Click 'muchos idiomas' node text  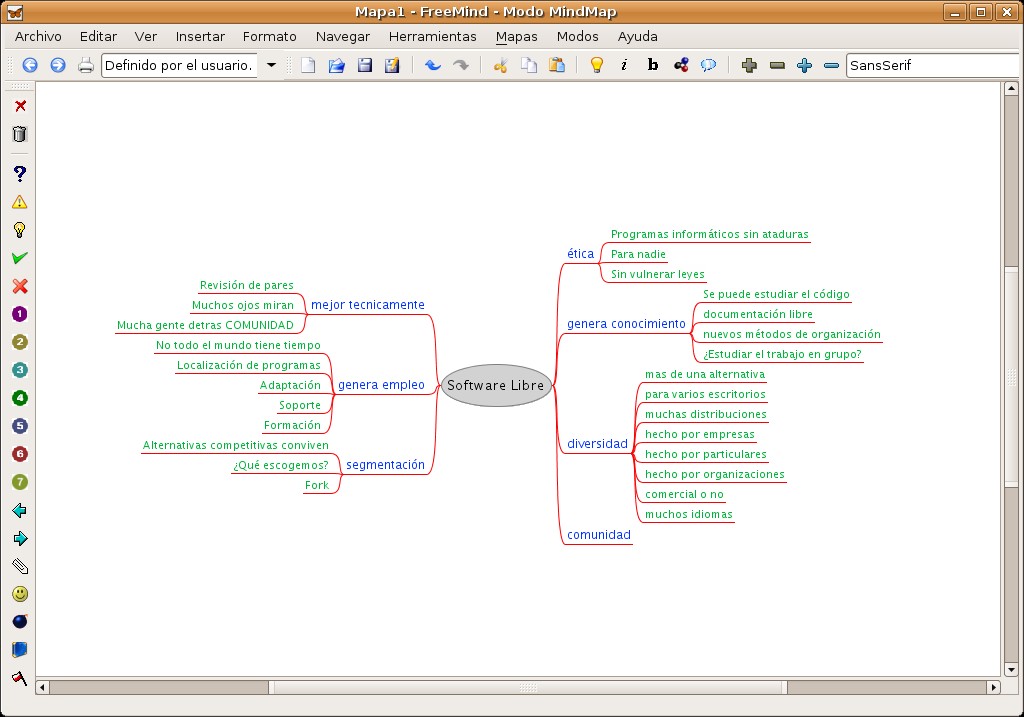(689, 515)
